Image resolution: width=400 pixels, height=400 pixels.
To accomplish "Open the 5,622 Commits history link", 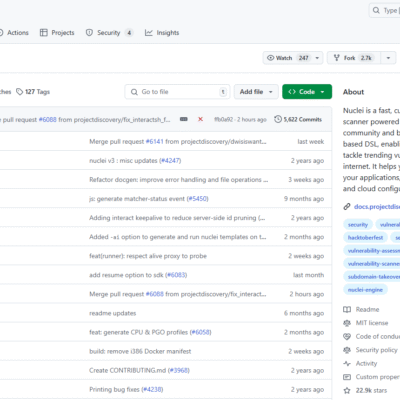I will (298, 119).
